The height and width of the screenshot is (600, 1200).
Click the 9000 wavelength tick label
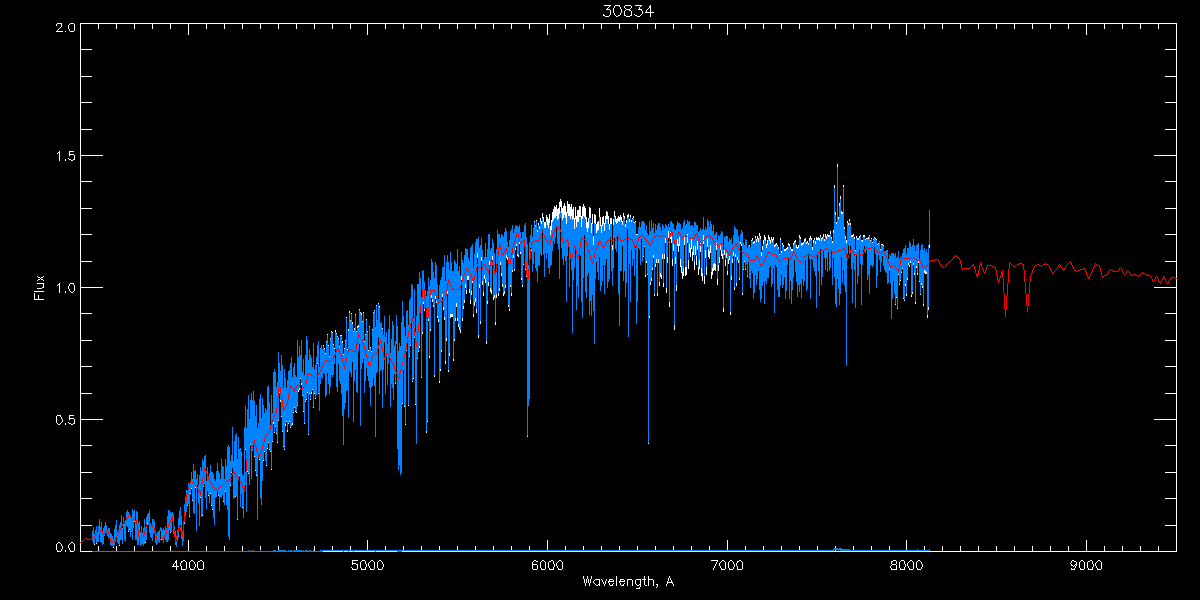(1086, 565)
